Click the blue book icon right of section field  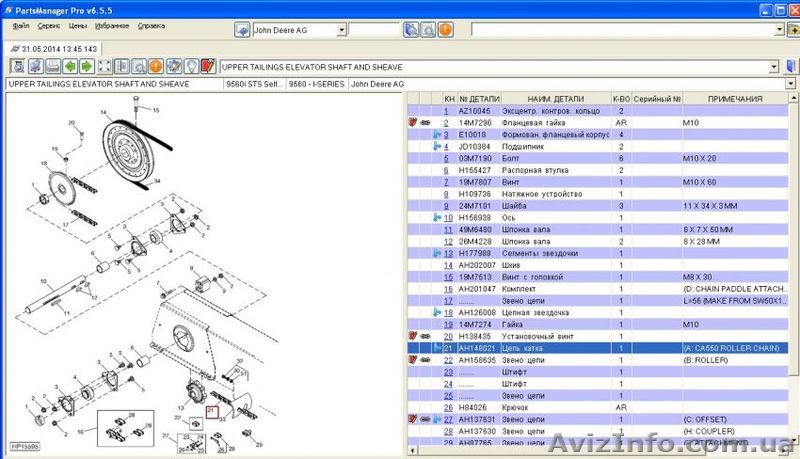[x=411, y=30]
